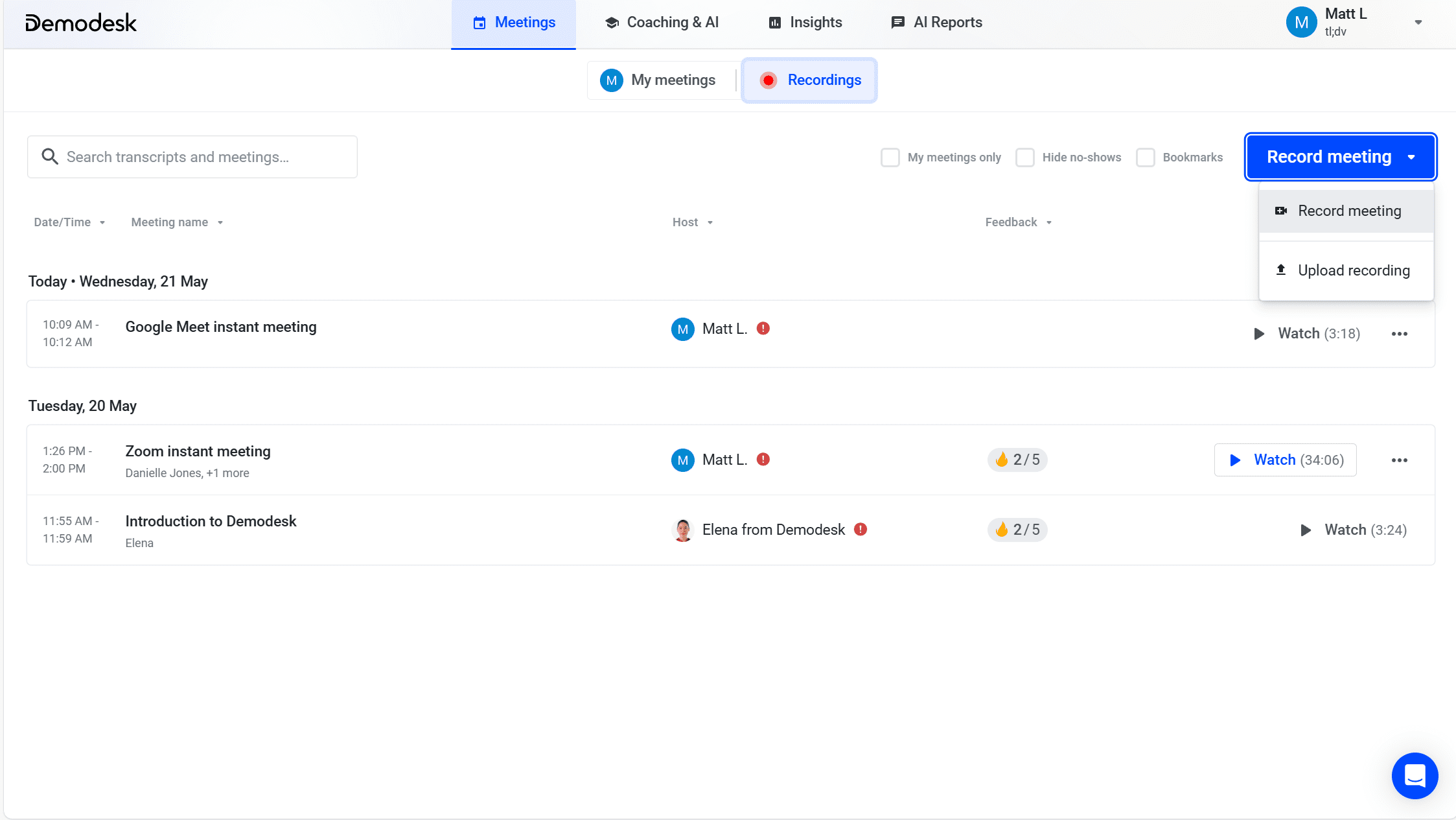Screen dimensions: 1456x820
Task: Toggle the Hide no-shows checkbox
Action: (1025, 158)
